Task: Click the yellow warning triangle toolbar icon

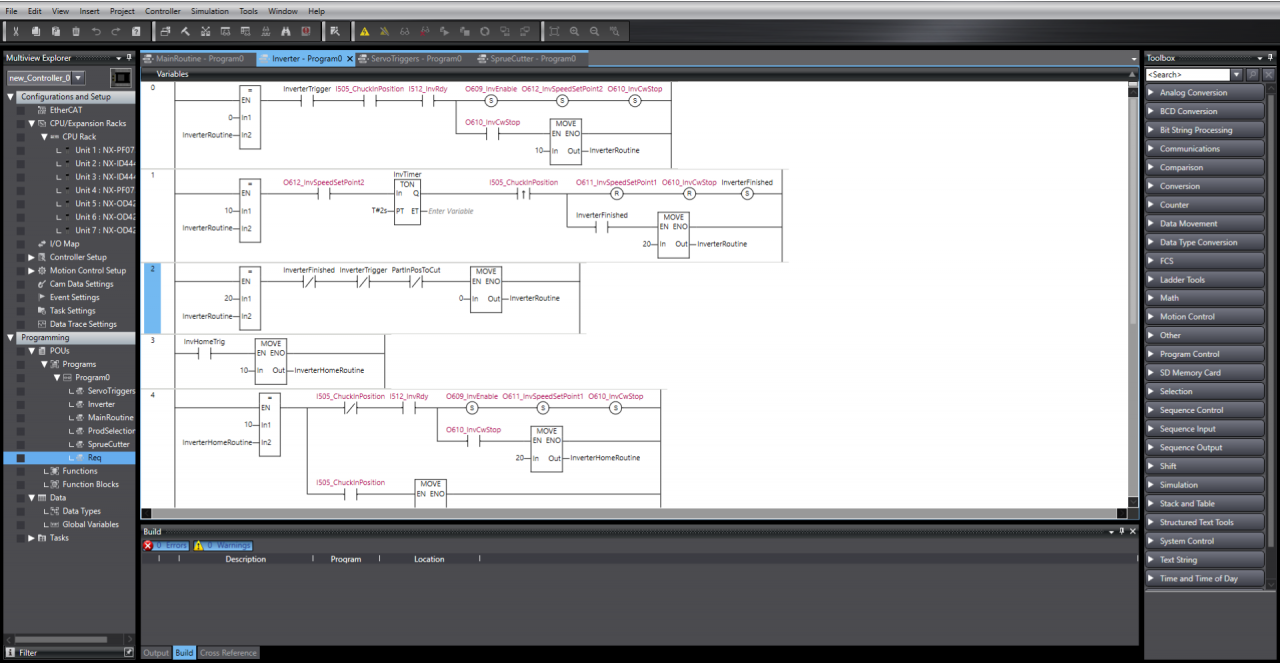Action: click(365, 31)
